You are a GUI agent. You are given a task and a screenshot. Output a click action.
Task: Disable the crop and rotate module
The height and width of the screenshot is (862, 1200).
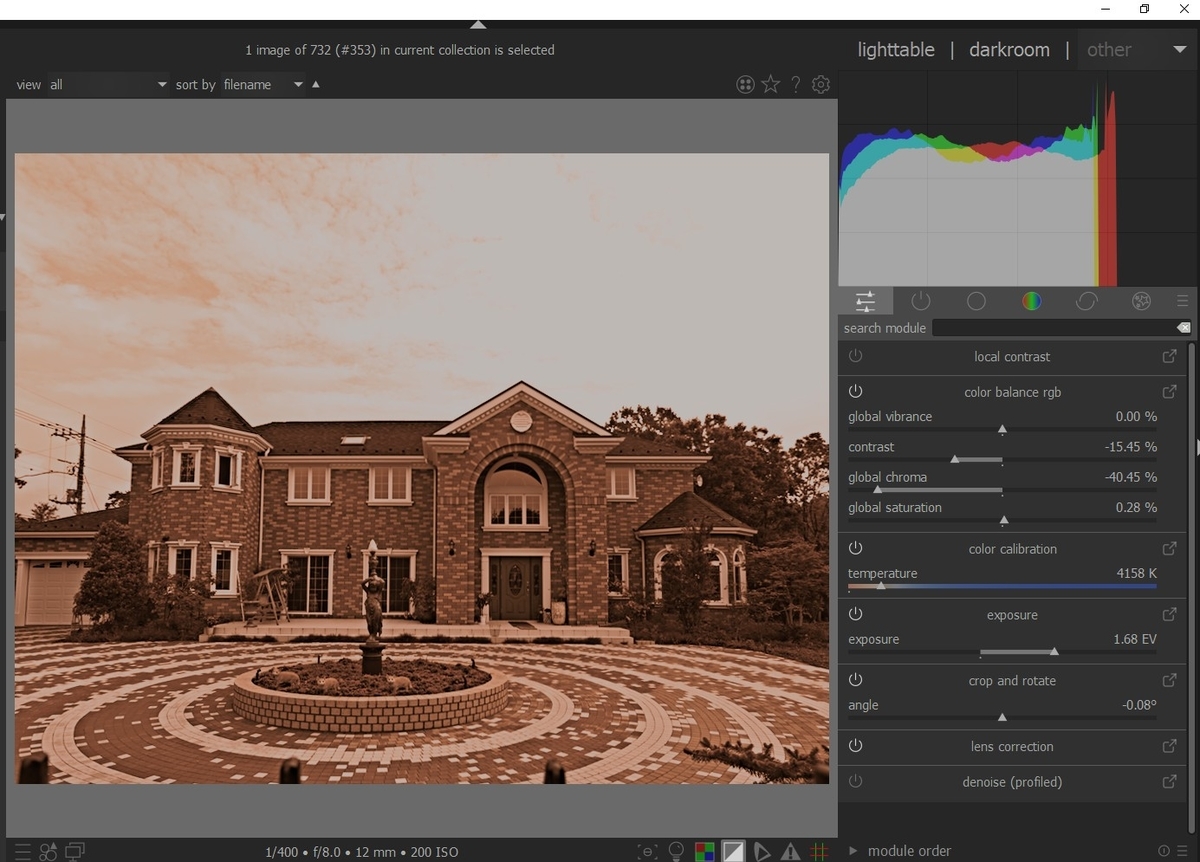point(855,680)
